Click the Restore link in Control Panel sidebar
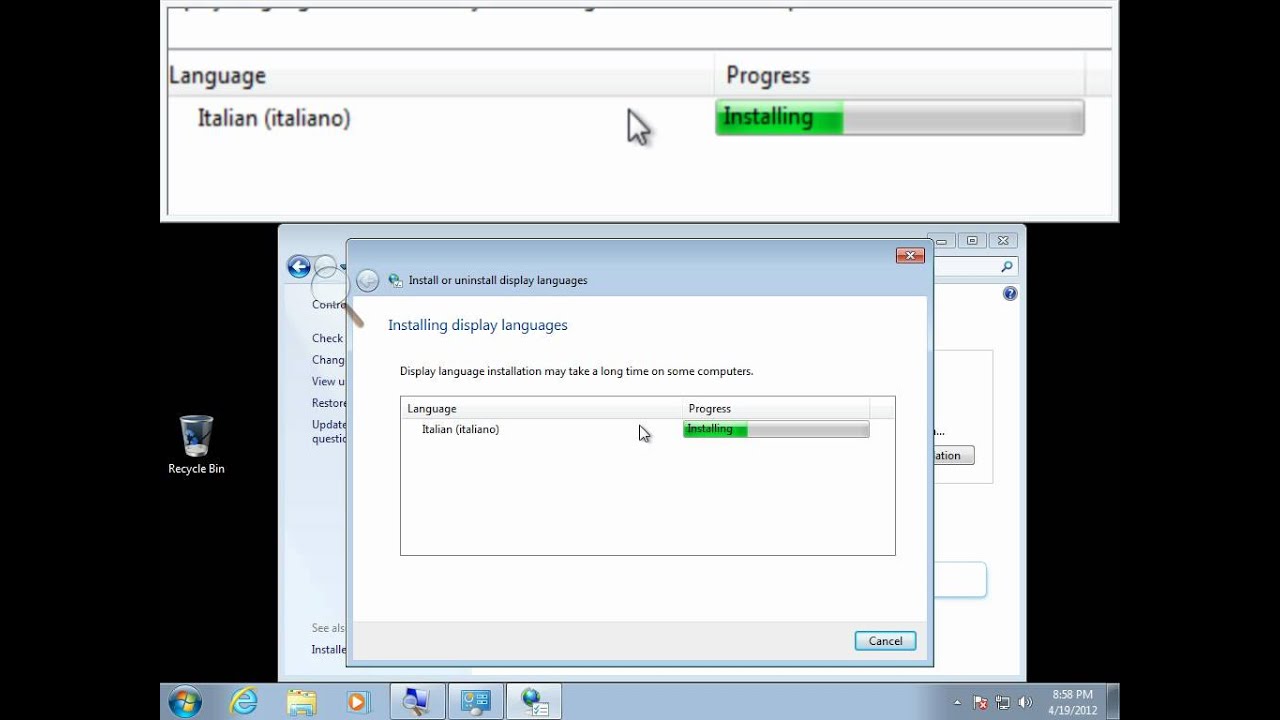This screenshot has width=1280, height=720. coord(329,403)
